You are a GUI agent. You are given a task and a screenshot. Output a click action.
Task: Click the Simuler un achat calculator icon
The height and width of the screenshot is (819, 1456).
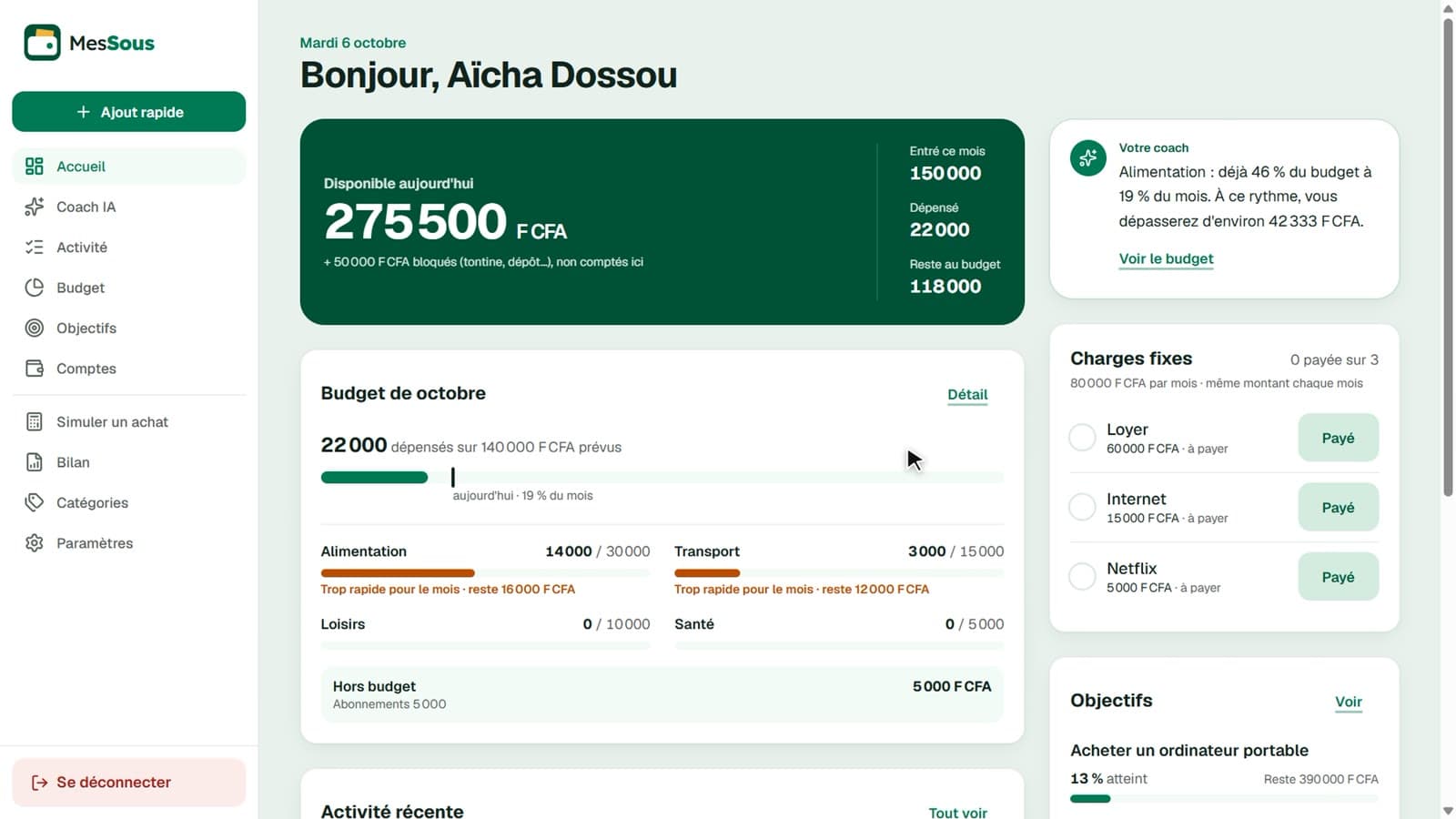click(x=35, y=421)
